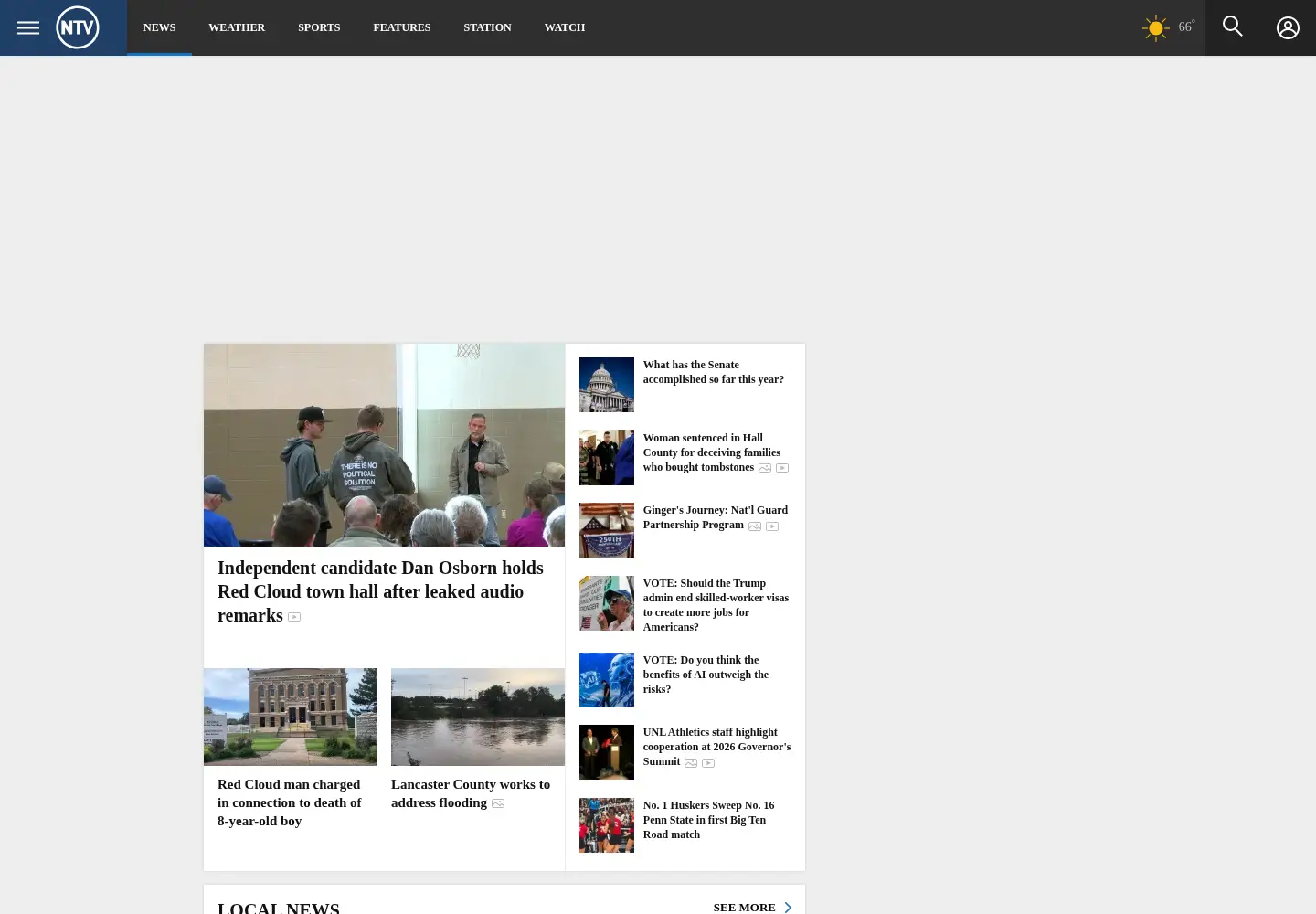Open Lancaster County flooding article
Screen dimensions: 1316x914
point(471,793)
